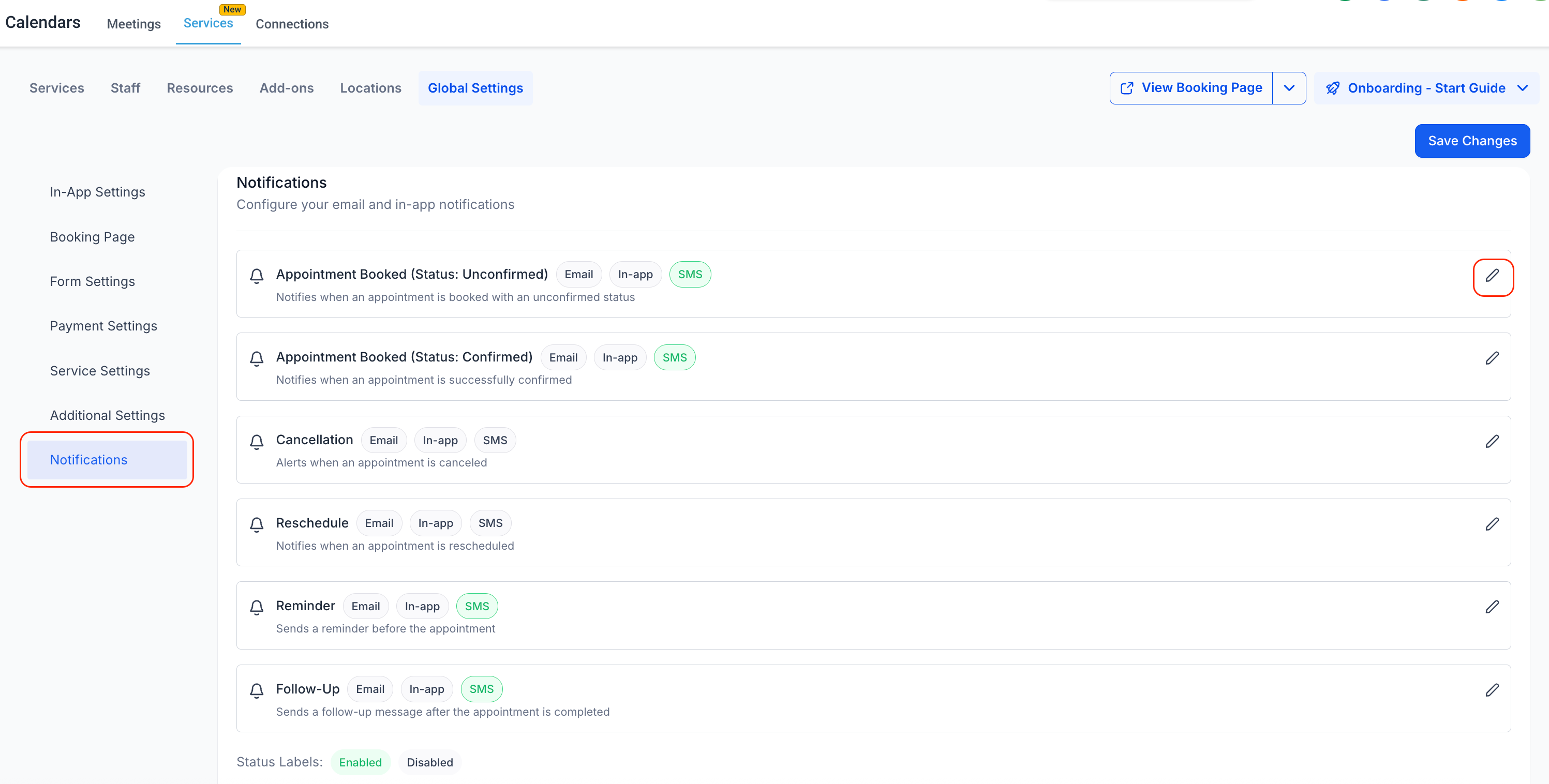Click the external link icon on View Booking Page
Screen dimensions: 1549x784
[1127, 87]
